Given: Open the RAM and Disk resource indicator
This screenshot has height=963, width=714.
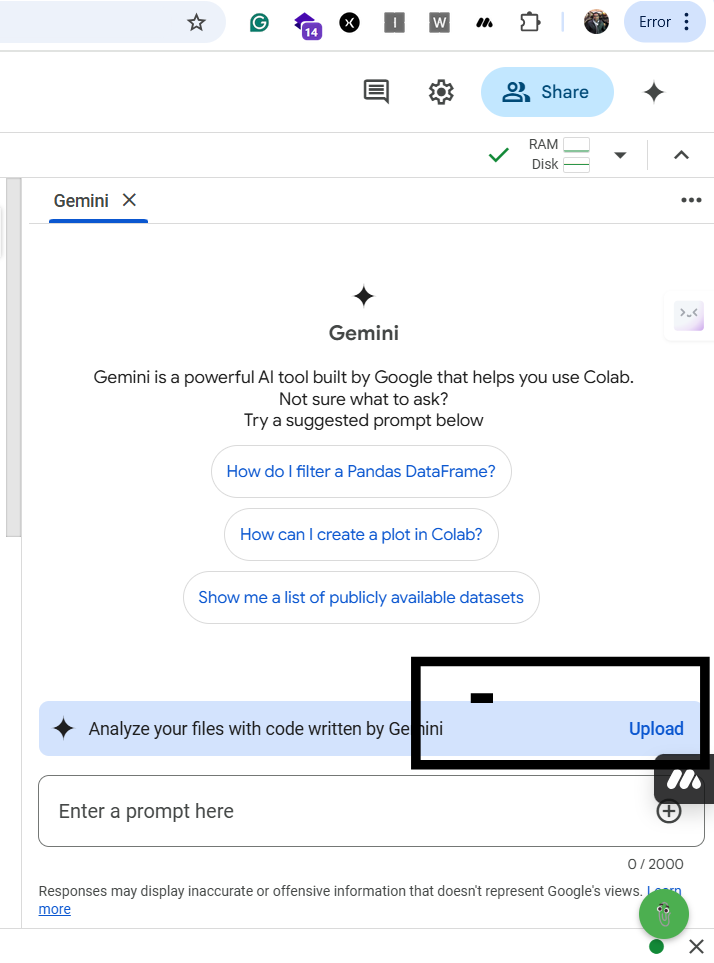Looking at the screenshot, I should (559, 154).
